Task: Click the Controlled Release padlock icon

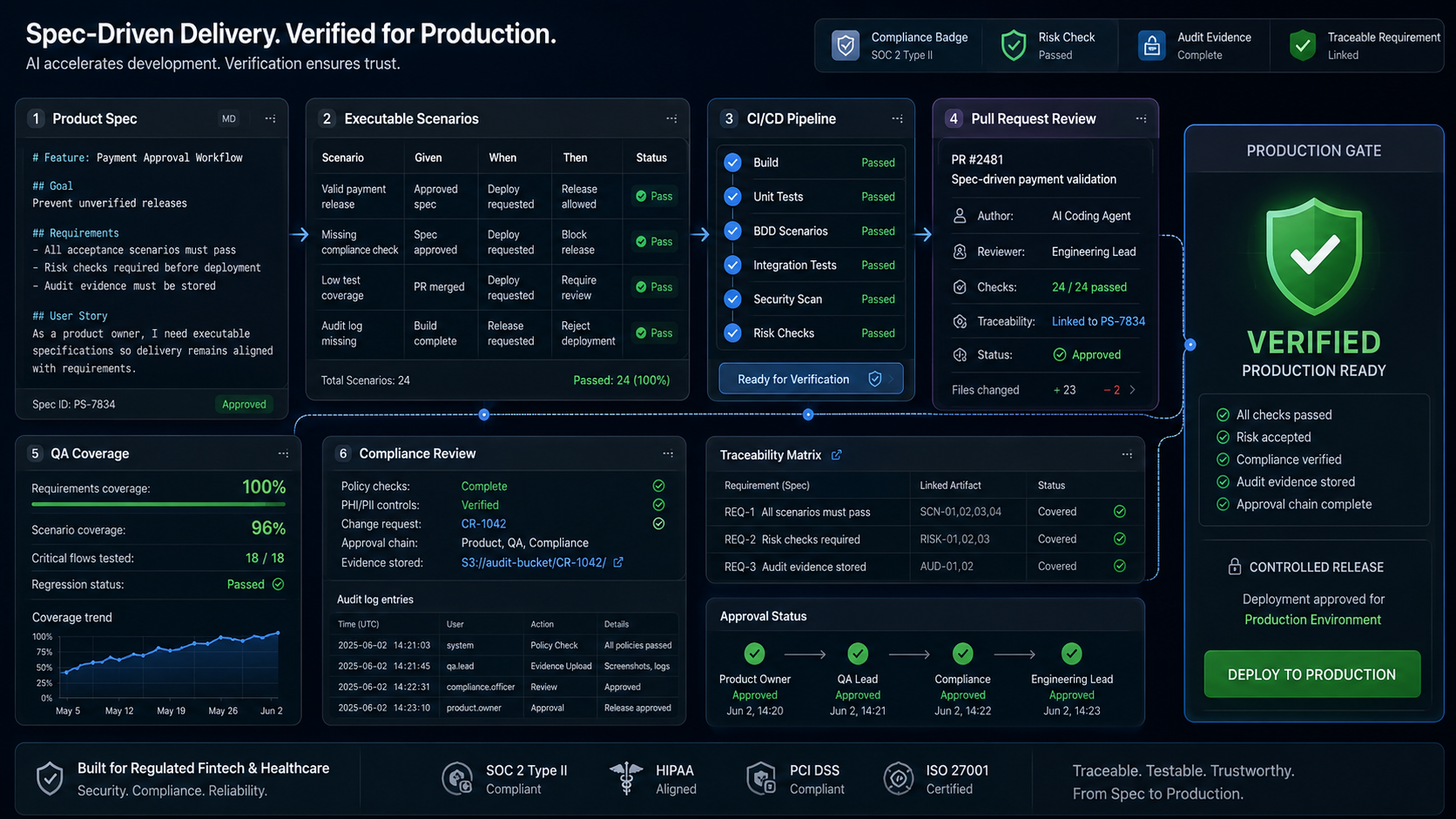Action: [x=1235, y=567]
